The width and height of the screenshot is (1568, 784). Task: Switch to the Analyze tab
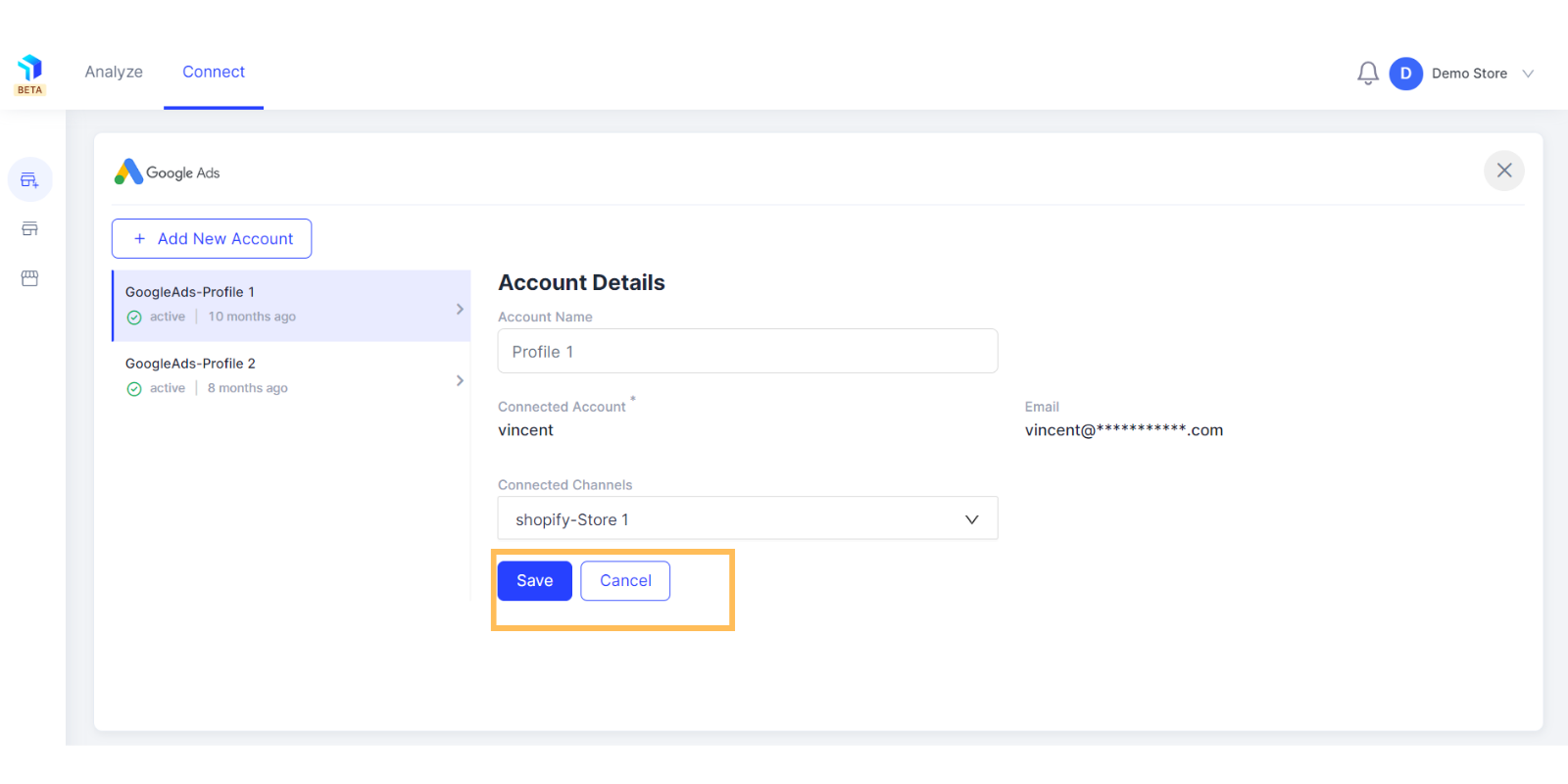click(114, 72)
